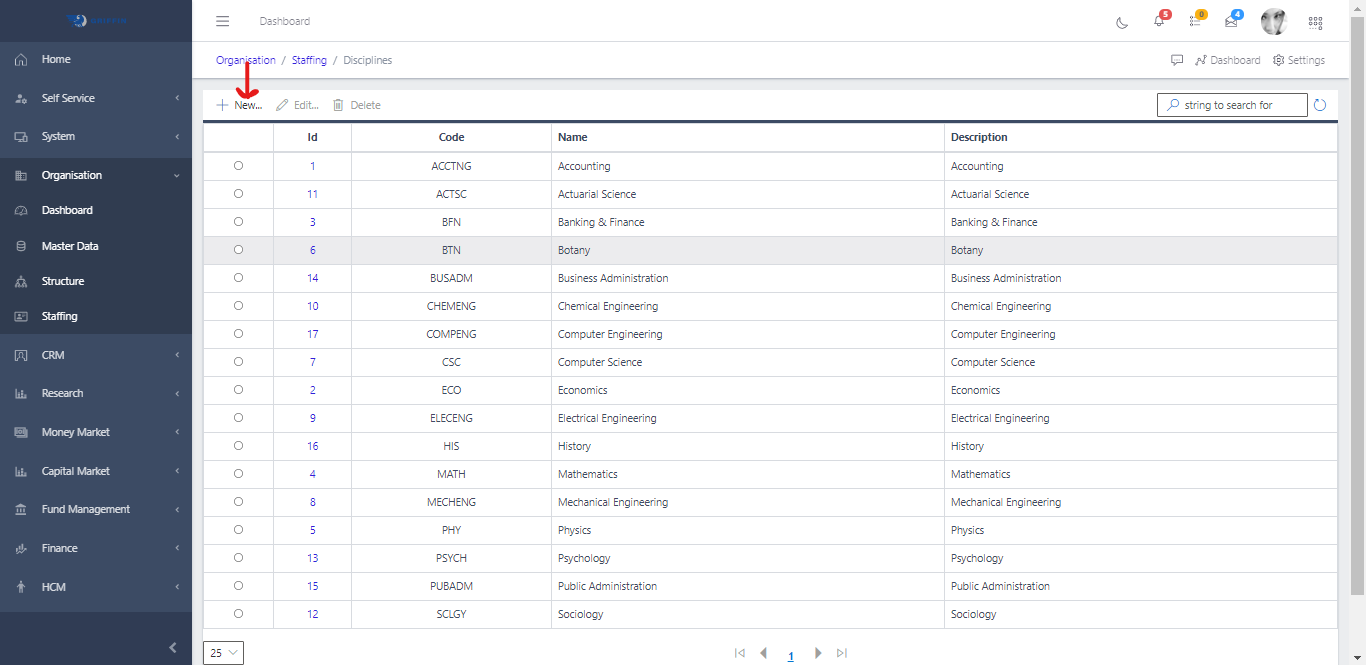Open the apps grid icon
Viewport: 1366px width, 665px height.
coord(1315,22)
